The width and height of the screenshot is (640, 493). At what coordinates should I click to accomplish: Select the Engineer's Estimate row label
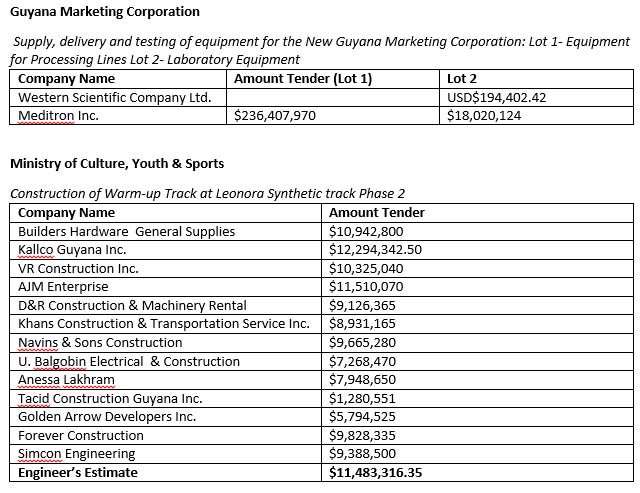click(x=78, y=472)
